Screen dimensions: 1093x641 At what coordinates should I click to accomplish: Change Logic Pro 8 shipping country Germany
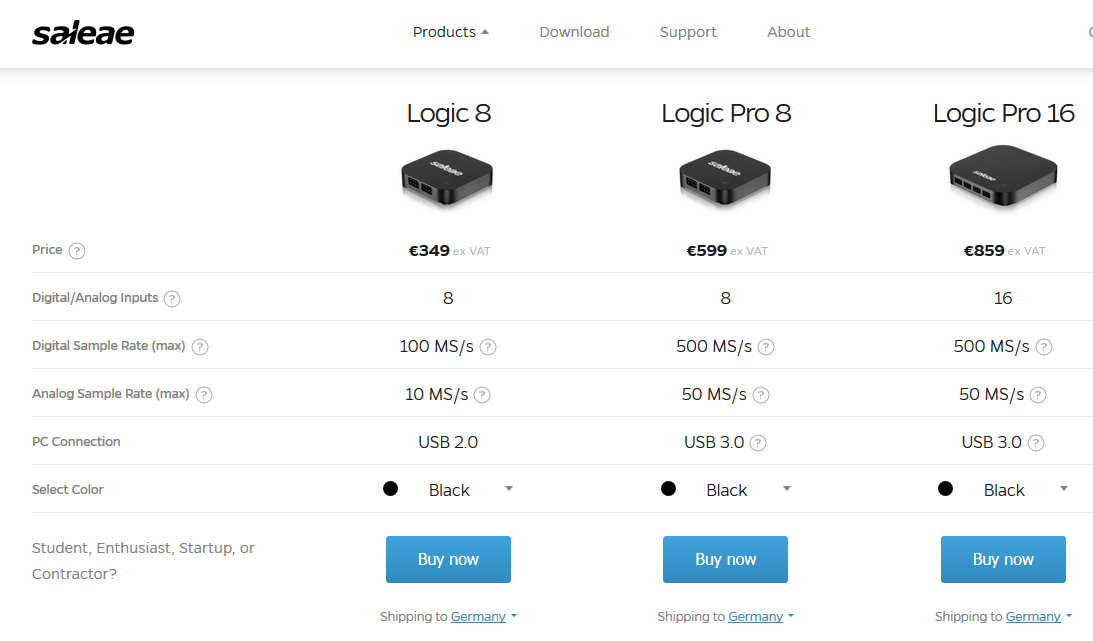pos(760,617)
